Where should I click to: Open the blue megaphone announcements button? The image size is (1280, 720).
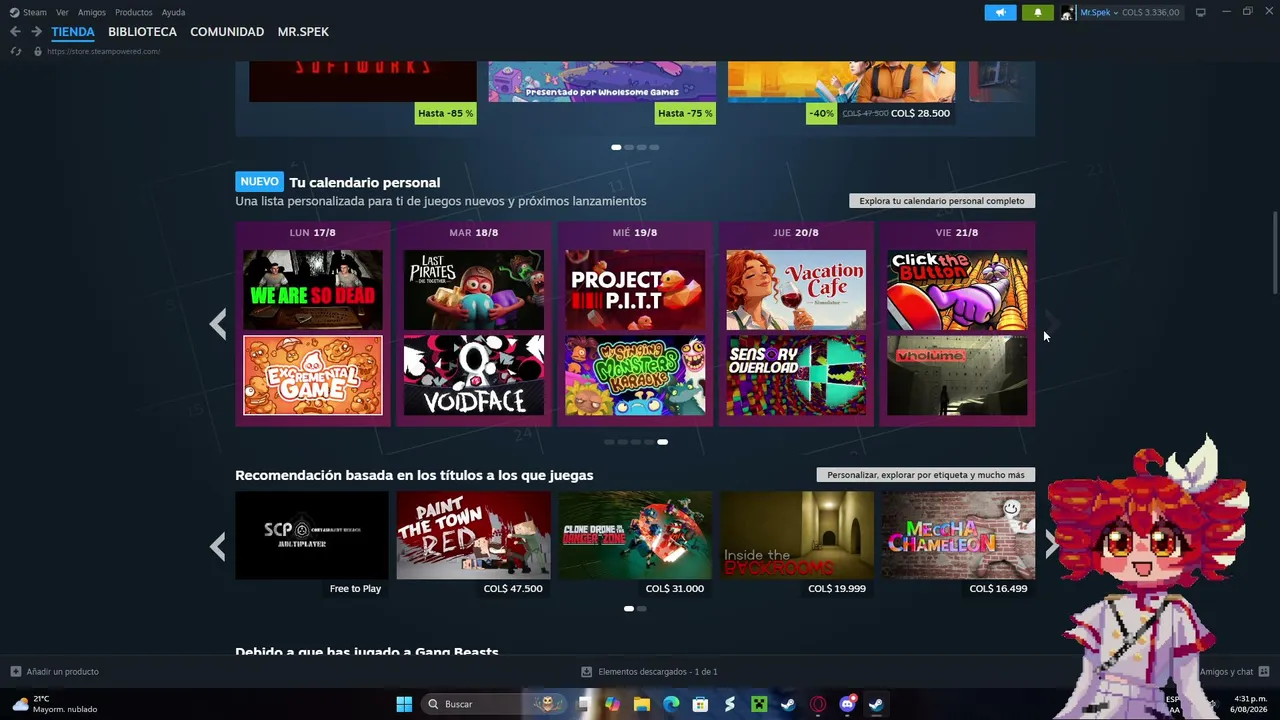tap(1000, 13)
